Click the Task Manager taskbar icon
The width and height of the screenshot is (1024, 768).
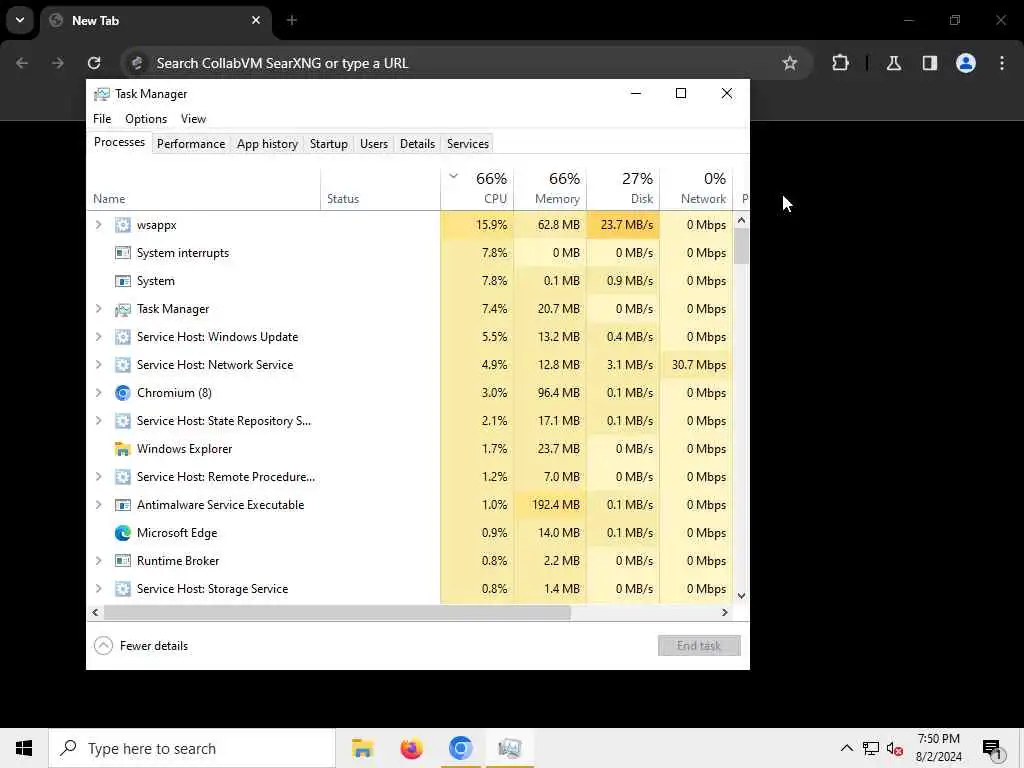509,748
